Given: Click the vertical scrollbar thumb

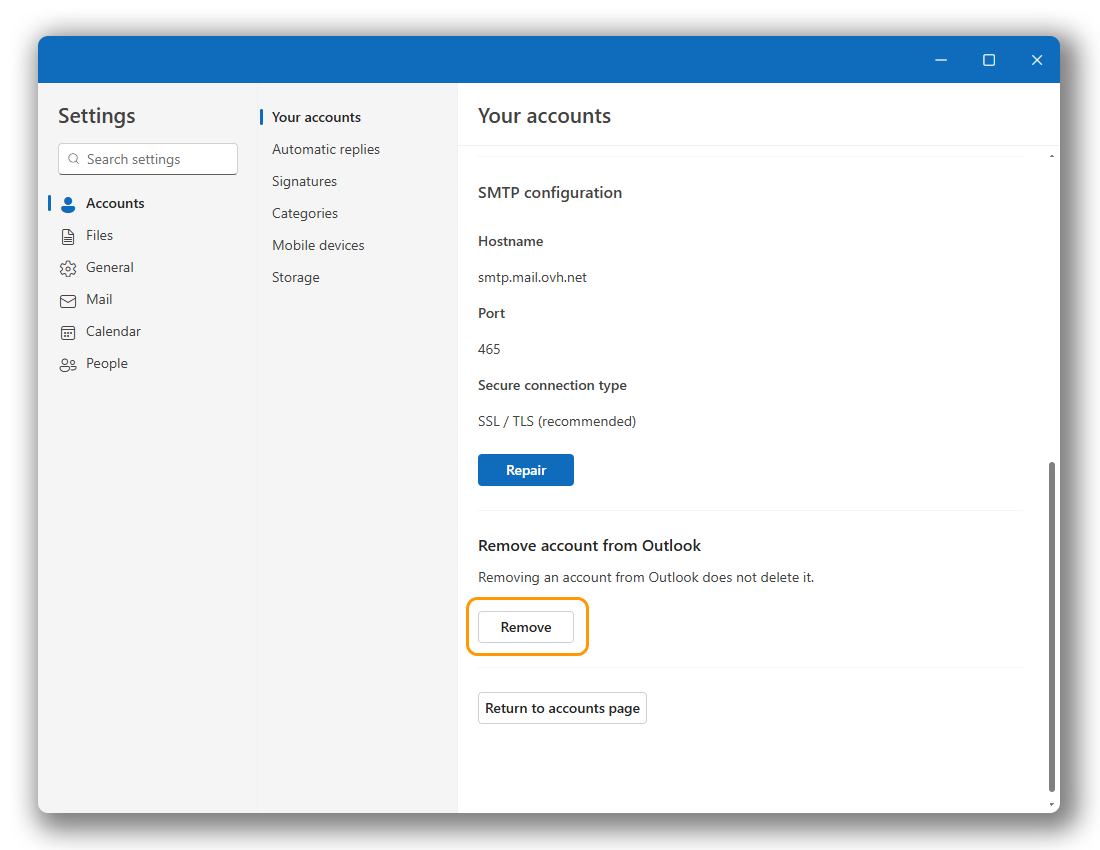Looking at the screenshot, I should click(1050, 625).
